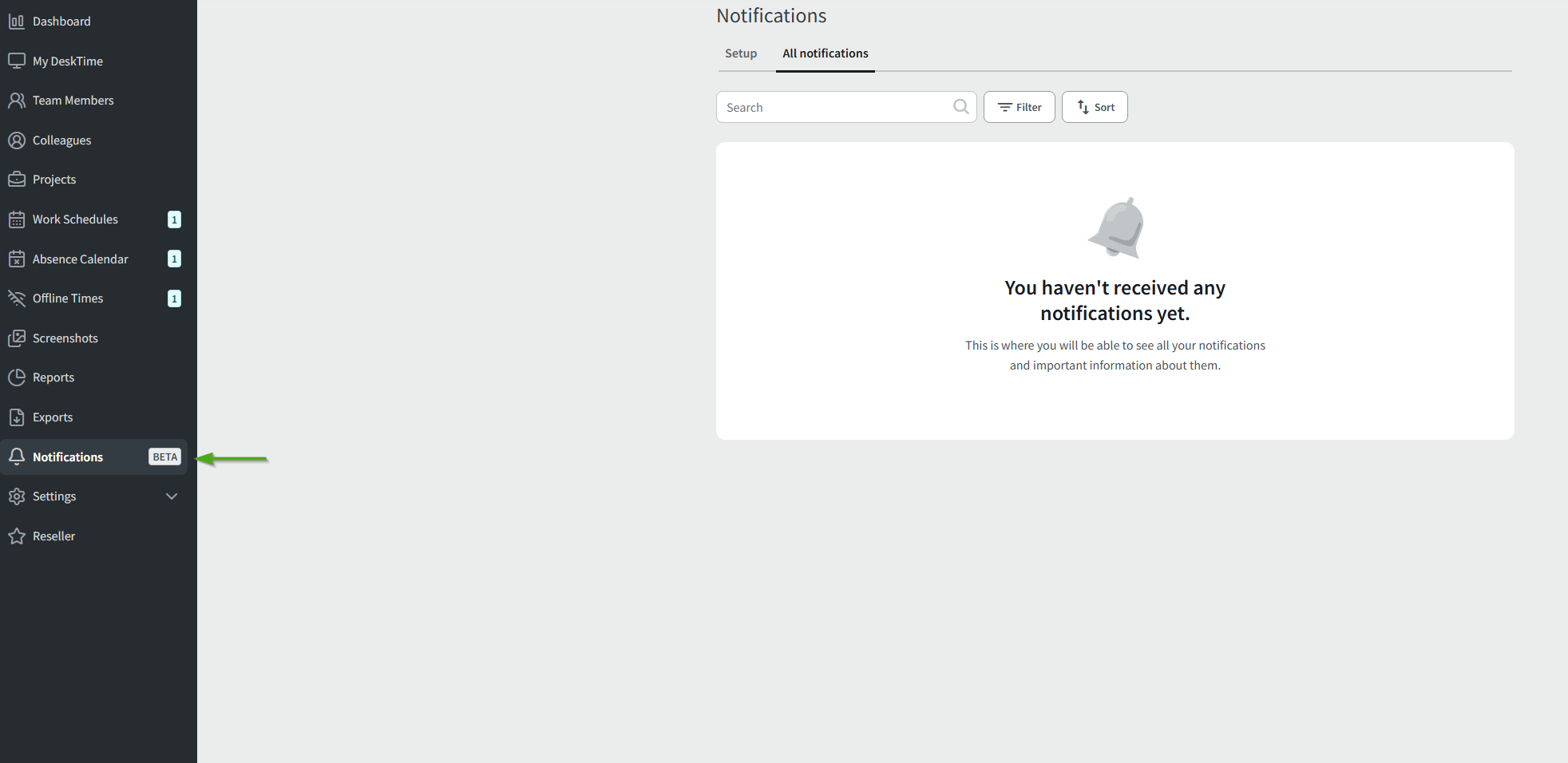Click the Projects briefcase icon
Screen dimensions: 1568x763
pos(17,180)
